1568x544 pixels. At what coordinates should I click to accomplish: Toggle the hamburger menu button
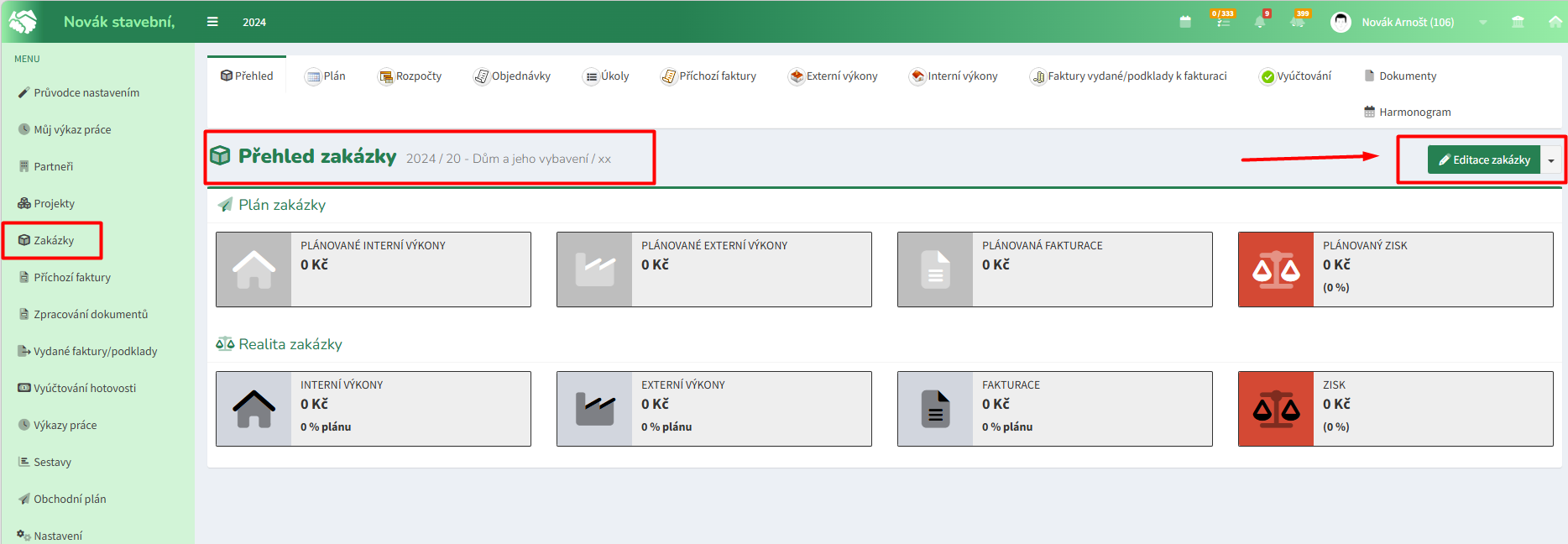(x=212, y=22)
